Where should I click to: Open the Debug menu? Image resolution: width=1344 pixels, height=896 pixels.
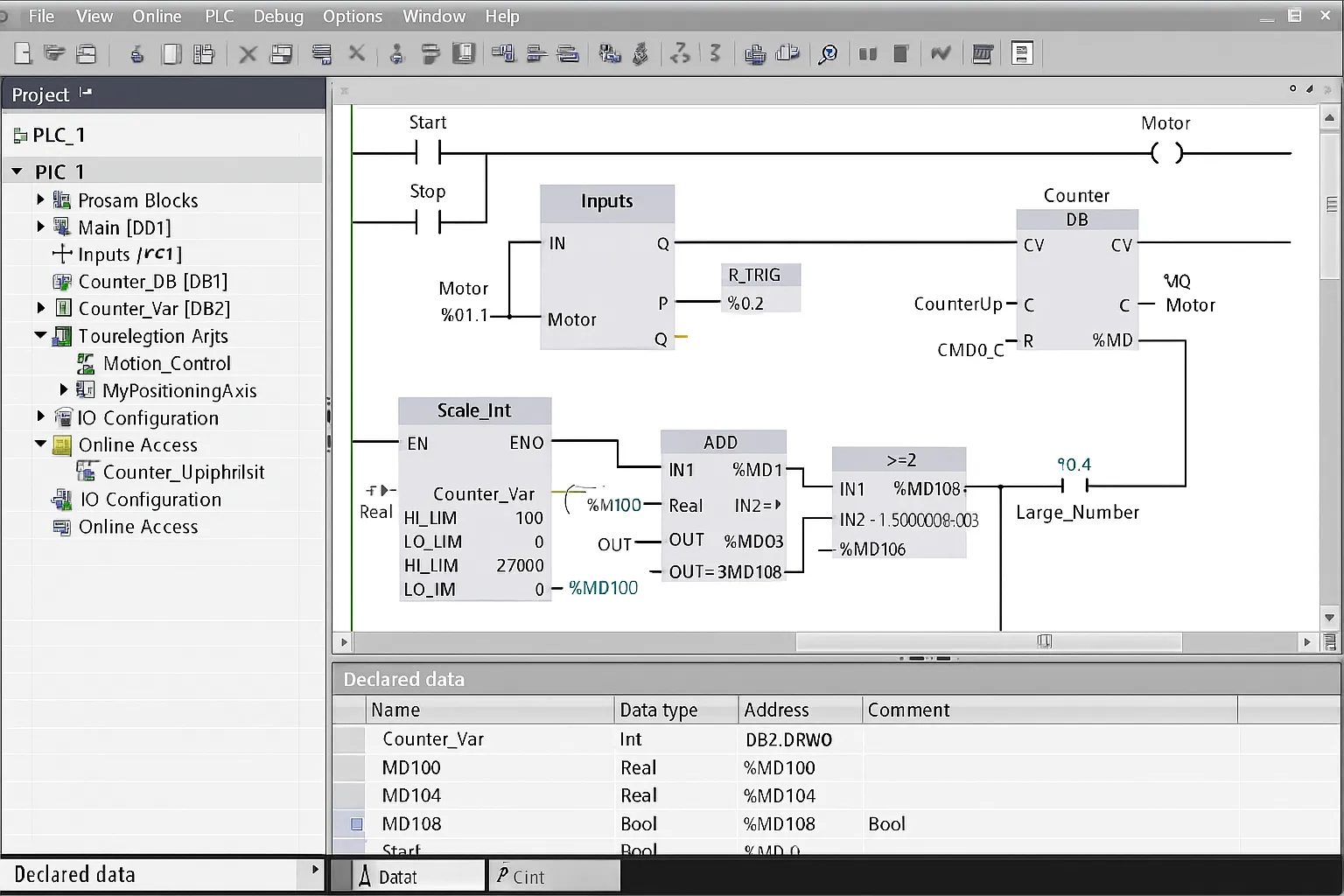(278, 16)
